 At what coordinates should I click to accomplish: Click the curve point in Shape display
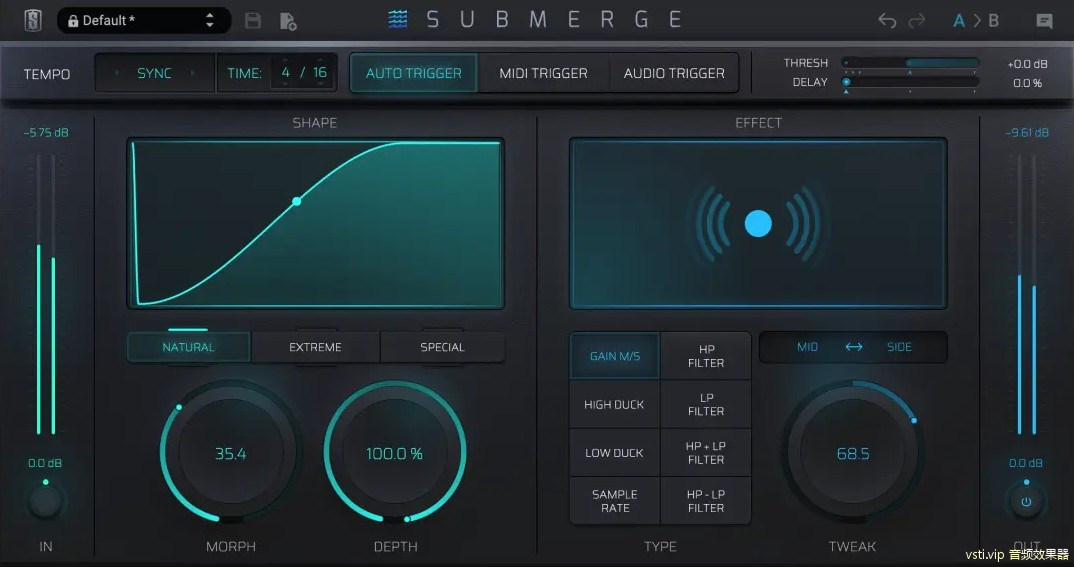[x=297, y=201]
